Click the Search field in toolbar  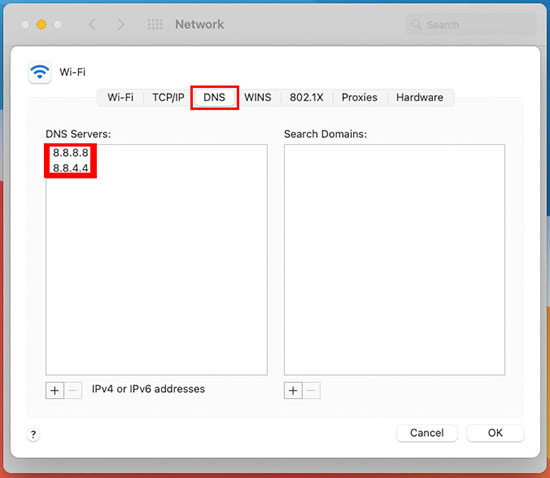pyautogui.click(x=471, y=25)
